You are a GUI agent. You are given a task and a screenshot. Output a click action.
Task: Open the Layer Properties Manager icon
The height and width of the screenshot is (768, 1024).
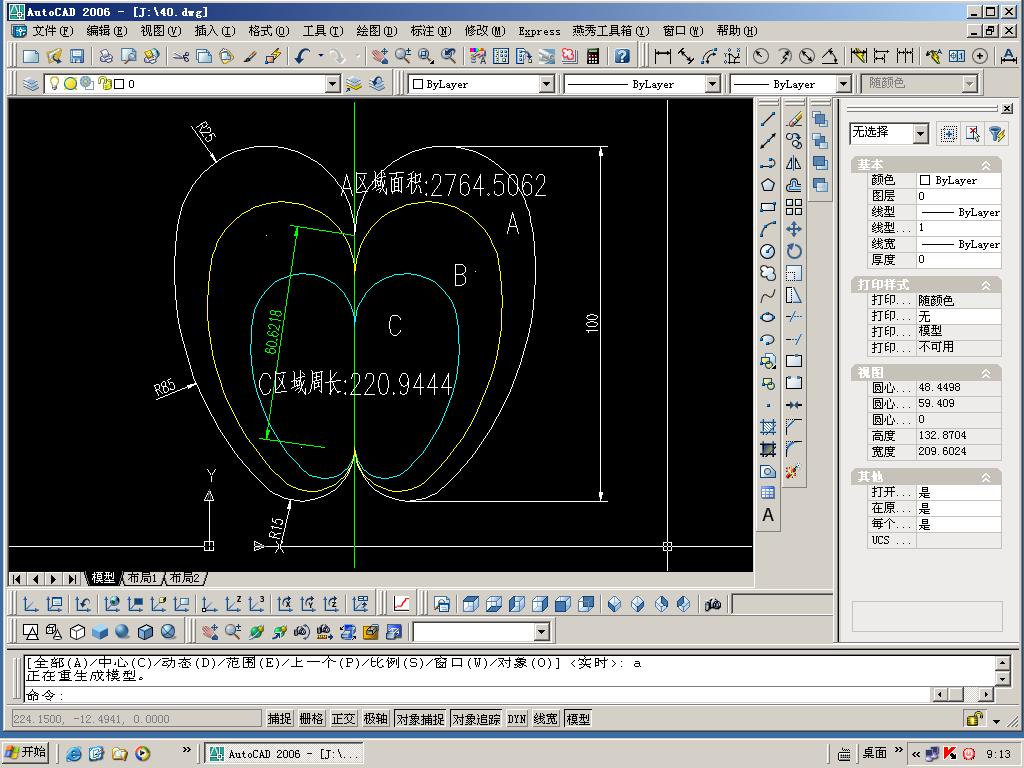pos(31,84)
